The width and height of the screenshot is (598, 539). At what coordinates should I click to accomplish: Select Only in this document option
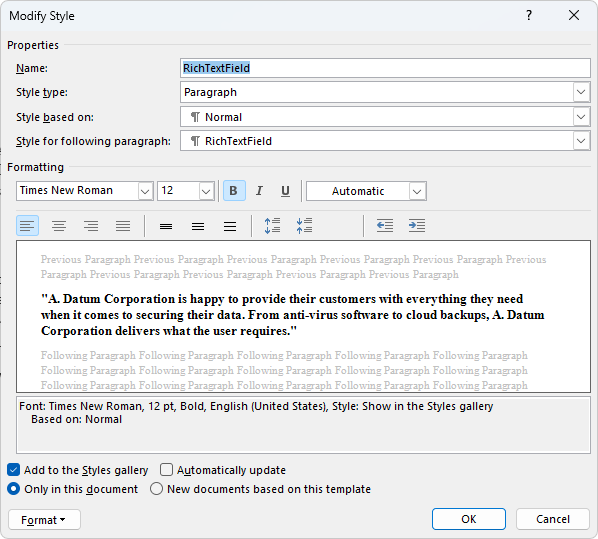coord(13,489)
